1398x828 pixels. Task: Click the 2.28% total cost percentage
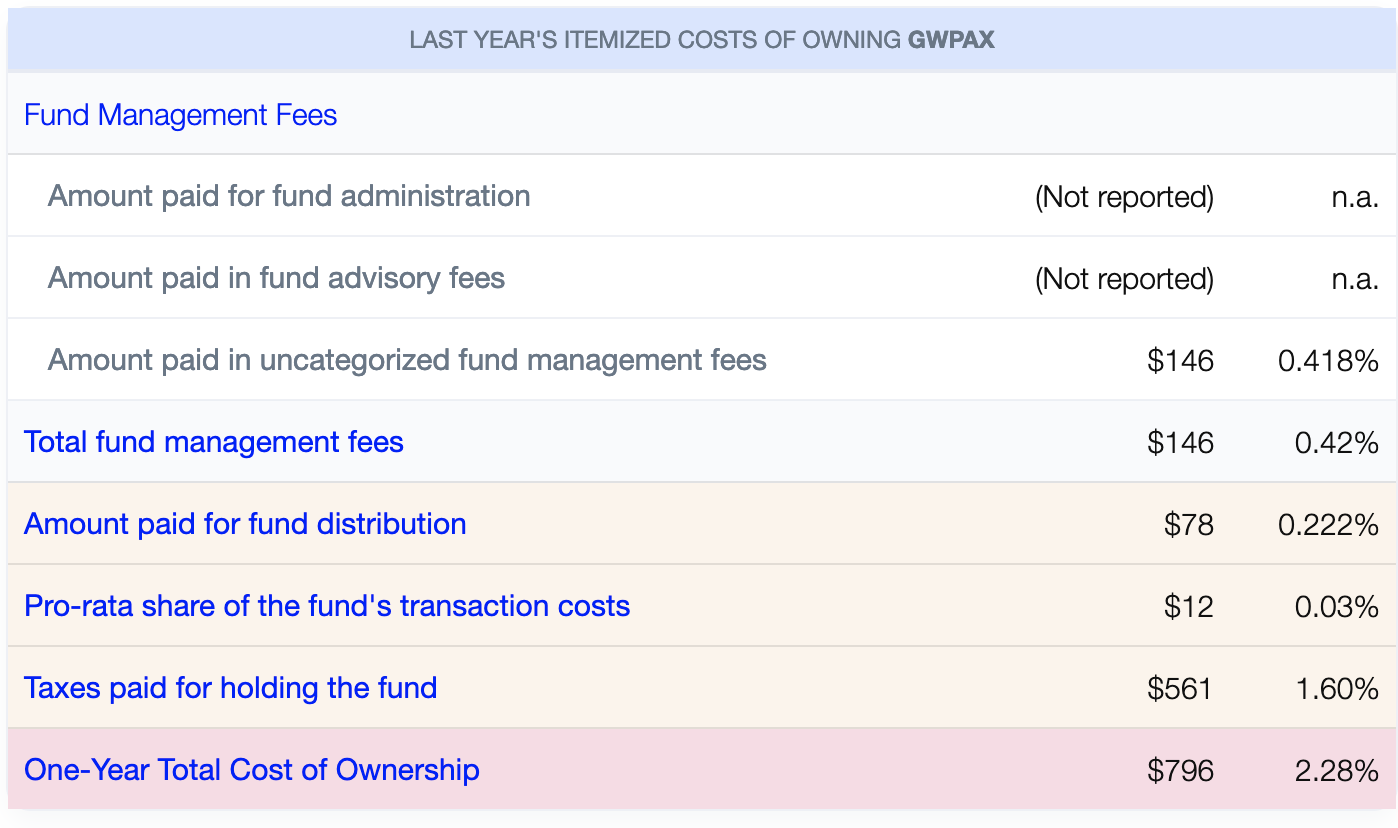(1337, 771)
